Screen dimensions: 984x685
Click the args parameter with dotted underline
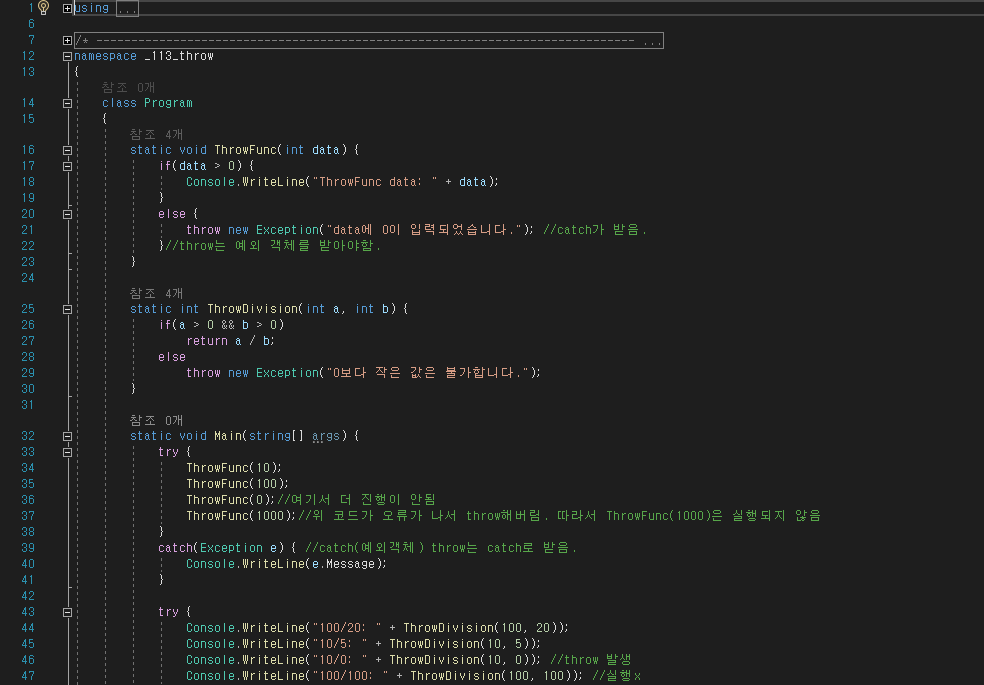click(x=326, y=436)
